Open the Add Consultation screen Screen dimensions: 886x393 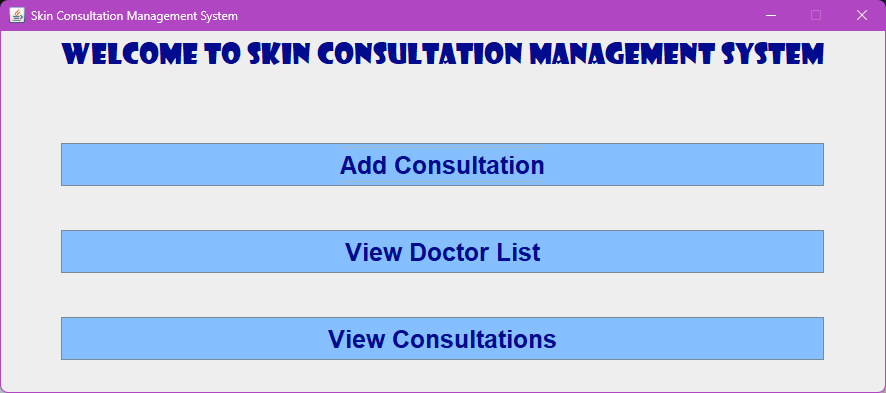point(442,164)
